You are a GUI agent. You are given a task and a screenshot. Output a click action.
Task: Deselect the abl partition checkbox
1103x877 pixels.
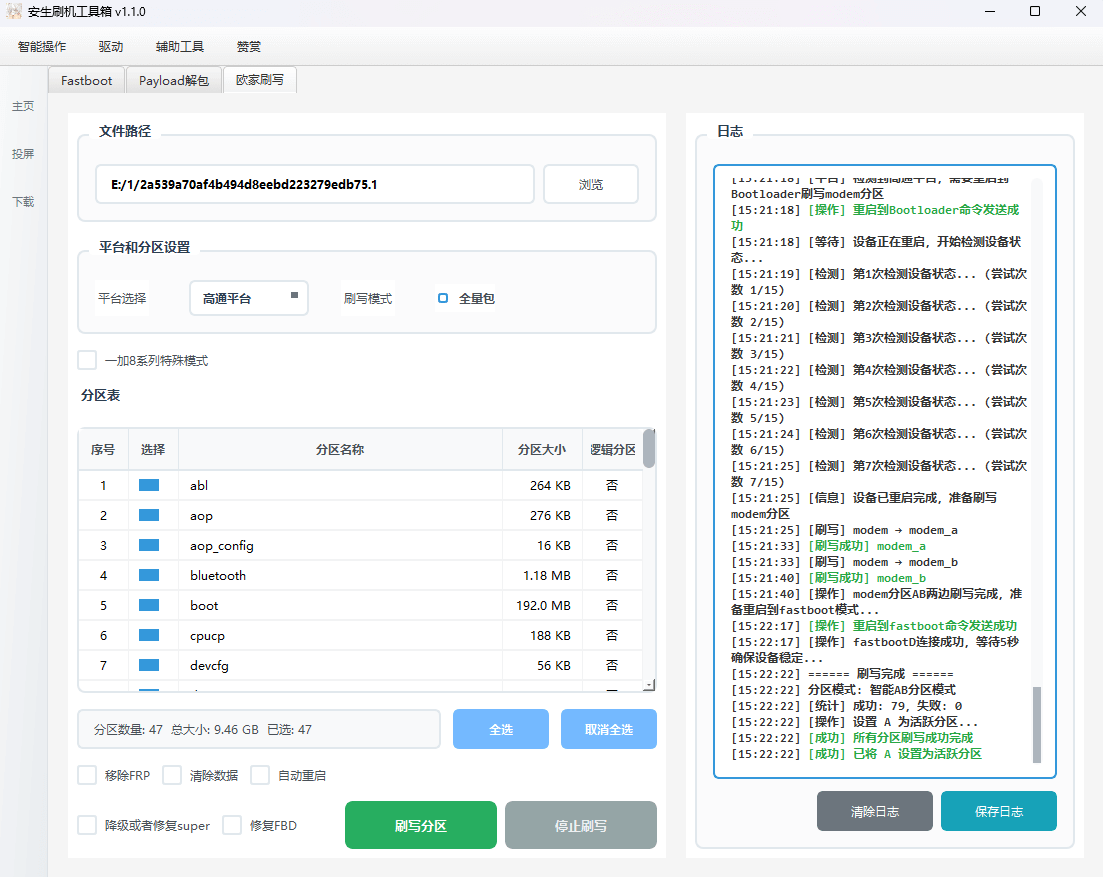pyautogui.click(x=151, y=485)
